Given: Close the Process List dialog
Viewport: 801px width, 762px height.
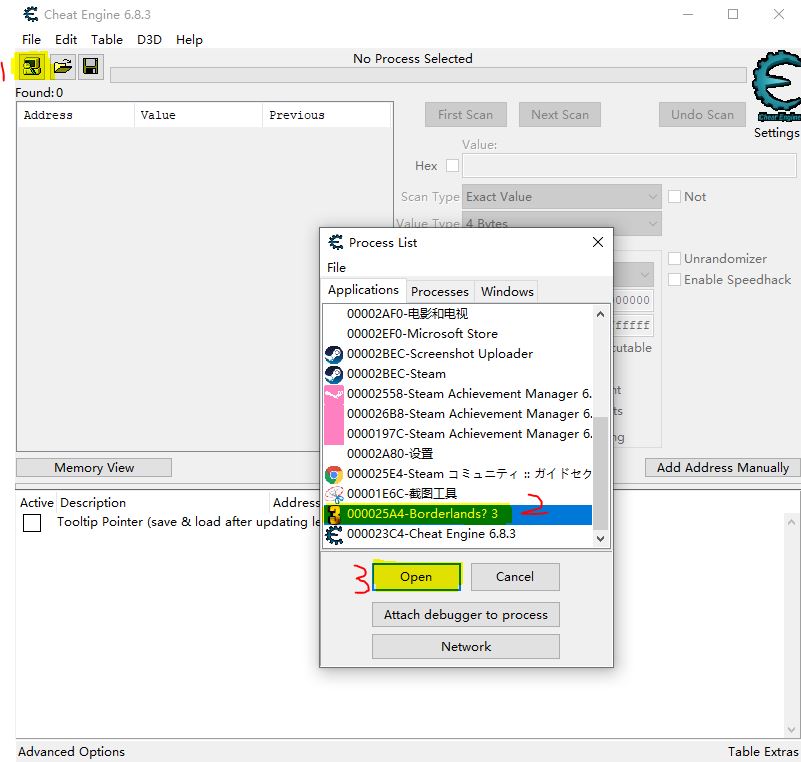Looking at the screenshot, I should 598,242.
